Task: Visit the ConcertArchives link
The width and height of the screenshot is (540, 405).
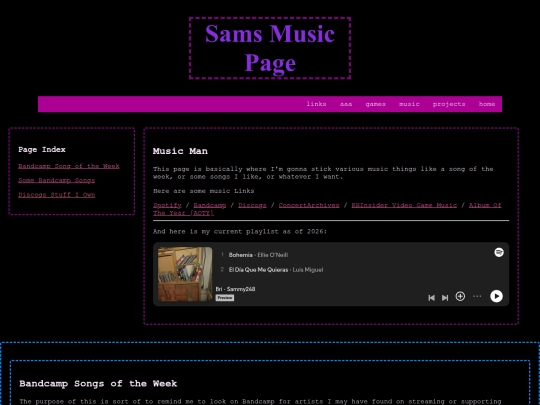Action: tap(309, 205)
